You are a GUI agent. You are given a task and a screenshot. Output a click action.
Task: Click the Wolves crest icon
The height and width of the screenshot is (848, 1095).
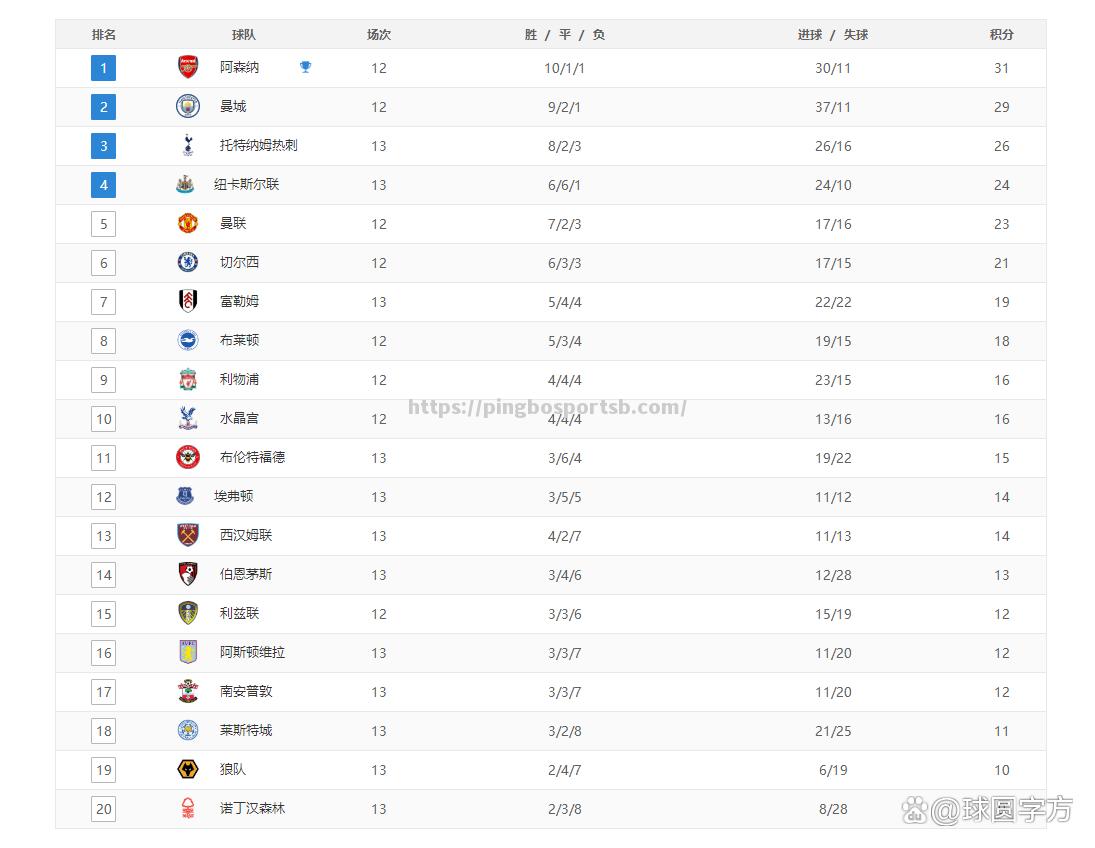point(188,770)
